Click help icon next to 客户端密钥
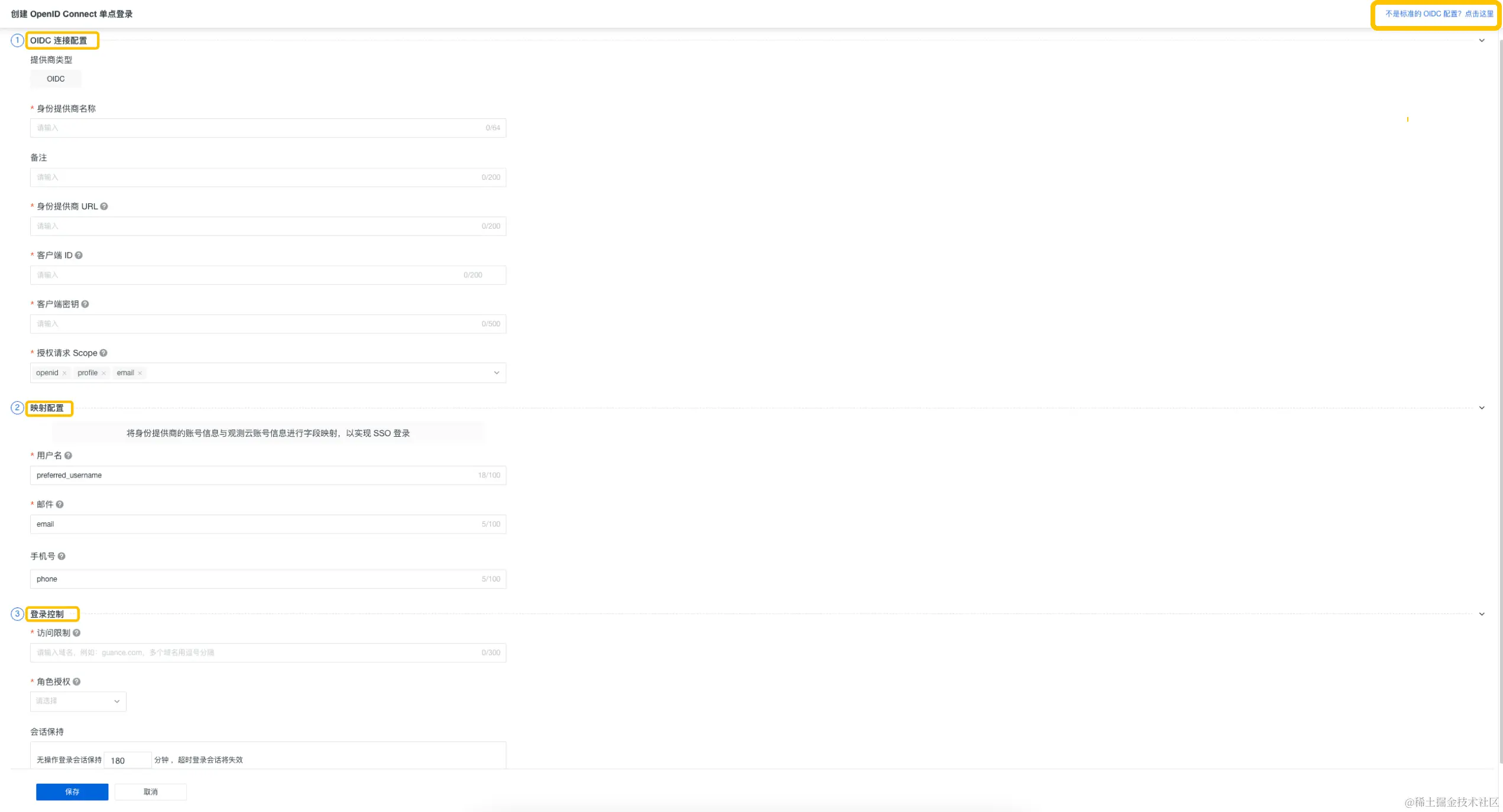The width and height of the screenshot is (1503, 812). tap(85, 304)
